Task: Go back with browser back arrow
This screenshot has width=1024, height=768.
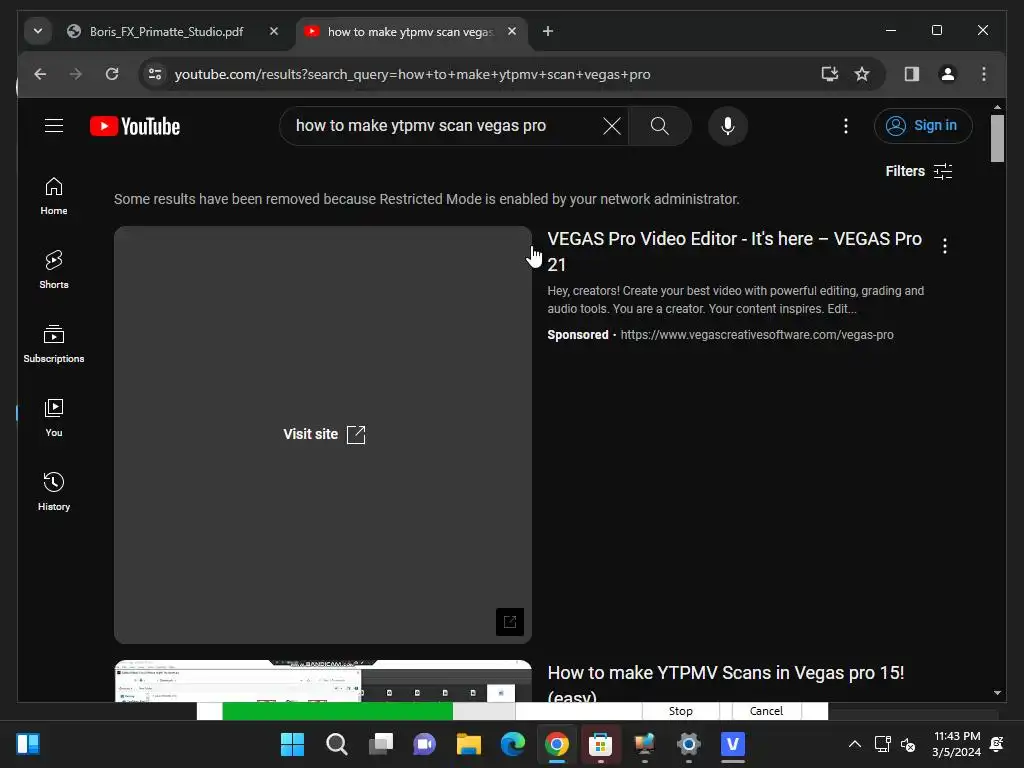Action: click(40, 74)
